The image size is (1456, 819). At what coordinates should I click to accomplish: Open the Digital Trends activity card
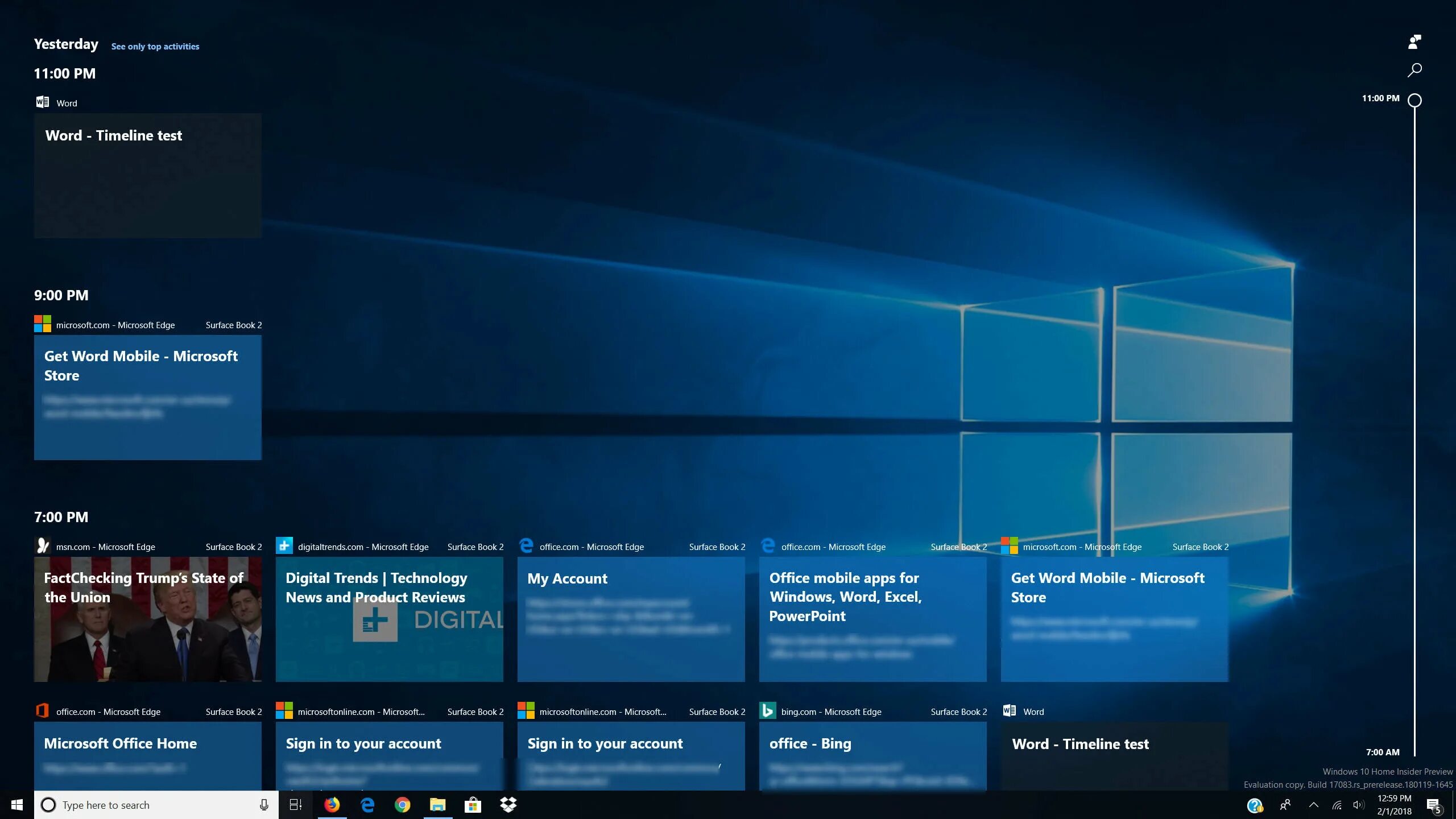coord(390,620)
